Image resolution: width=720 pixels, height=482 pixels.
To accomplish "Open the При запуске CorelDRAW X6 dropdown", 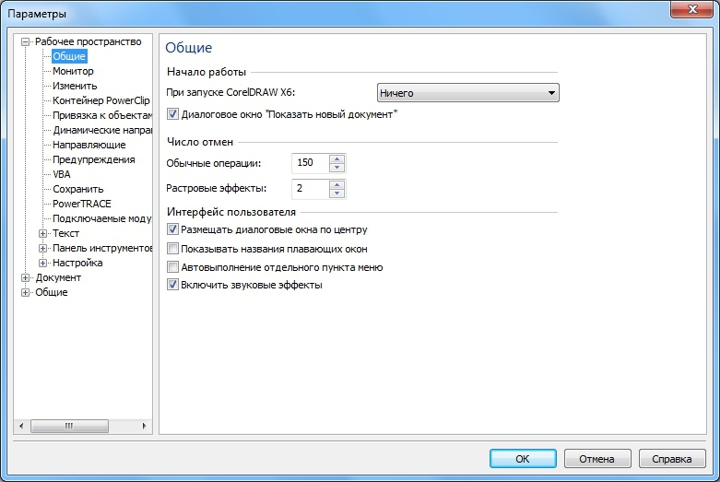I will point(468,94).
